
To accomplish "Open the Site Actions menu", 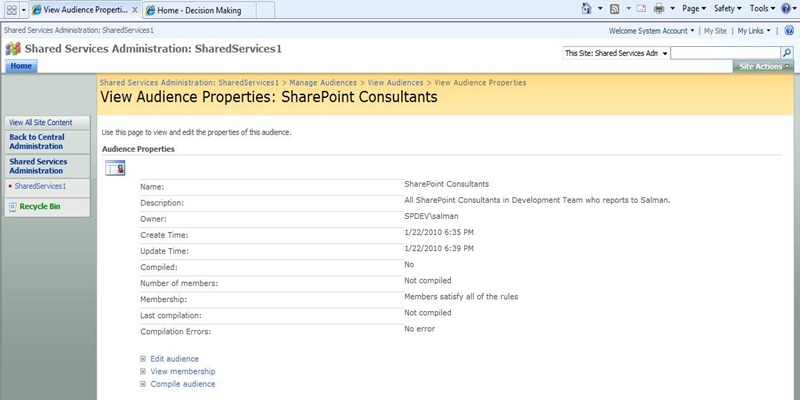I will (x=763, y=66).
